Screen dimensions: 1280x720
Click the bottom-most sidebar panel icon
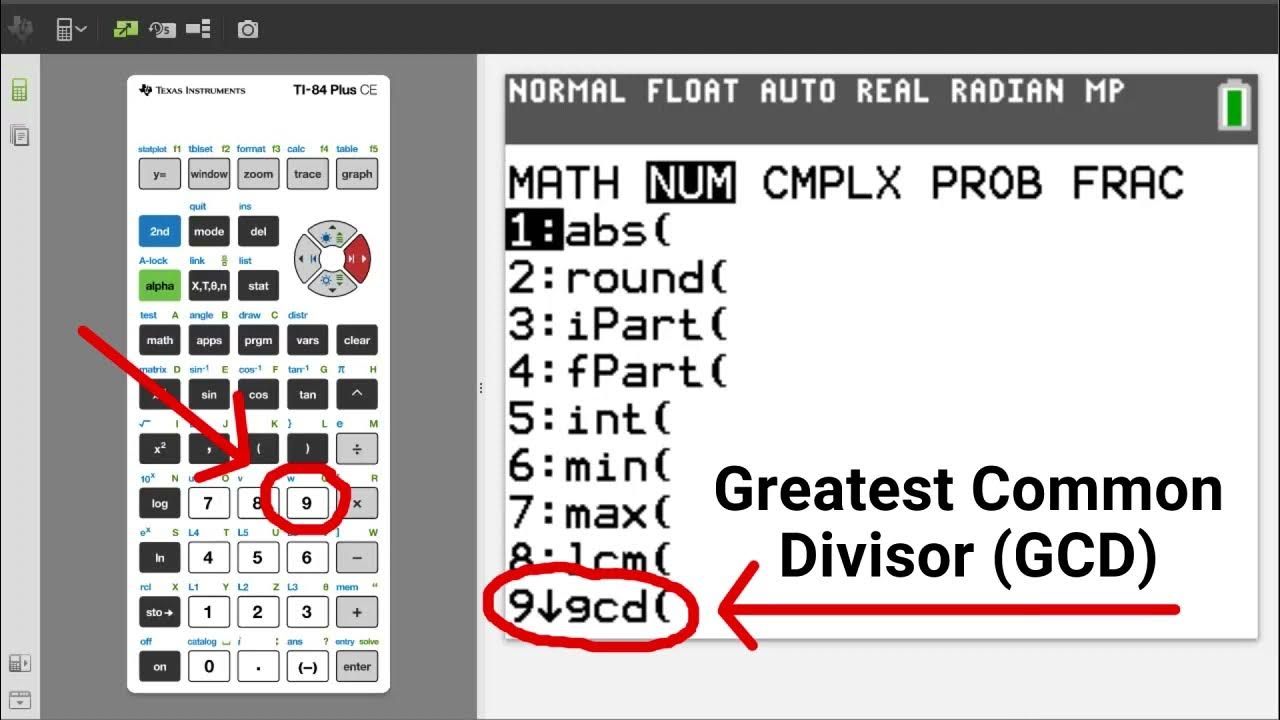pyautogui.click(x=19, y=699)
